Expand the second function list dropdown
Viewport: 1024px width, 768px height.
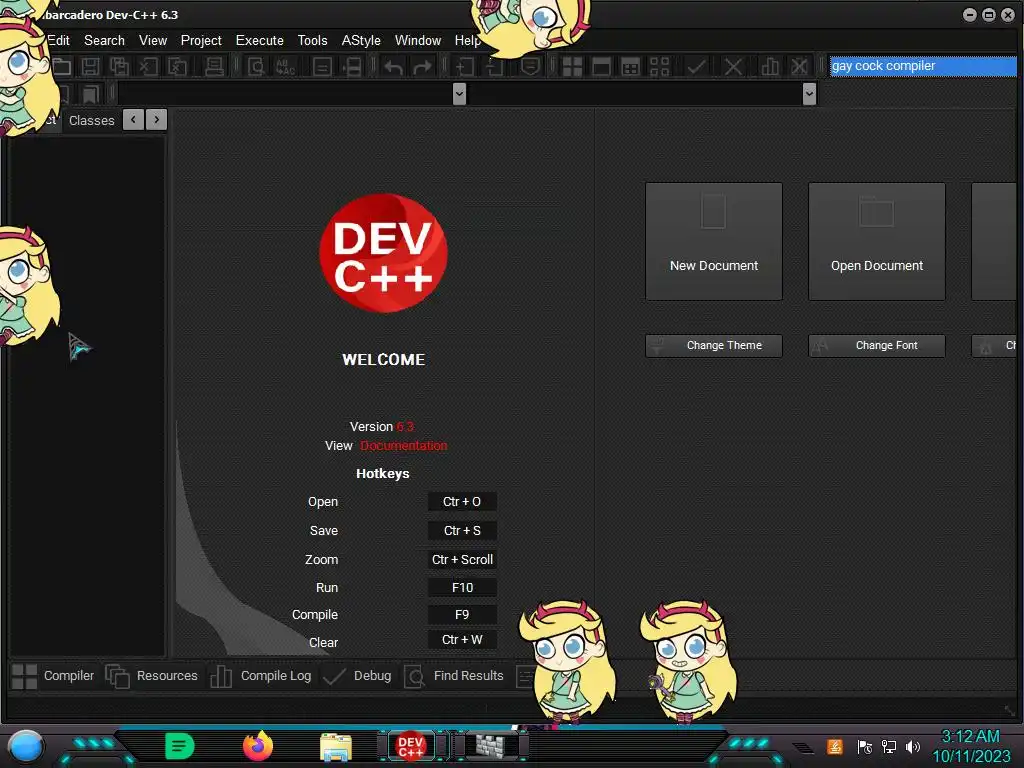point(809,94)
